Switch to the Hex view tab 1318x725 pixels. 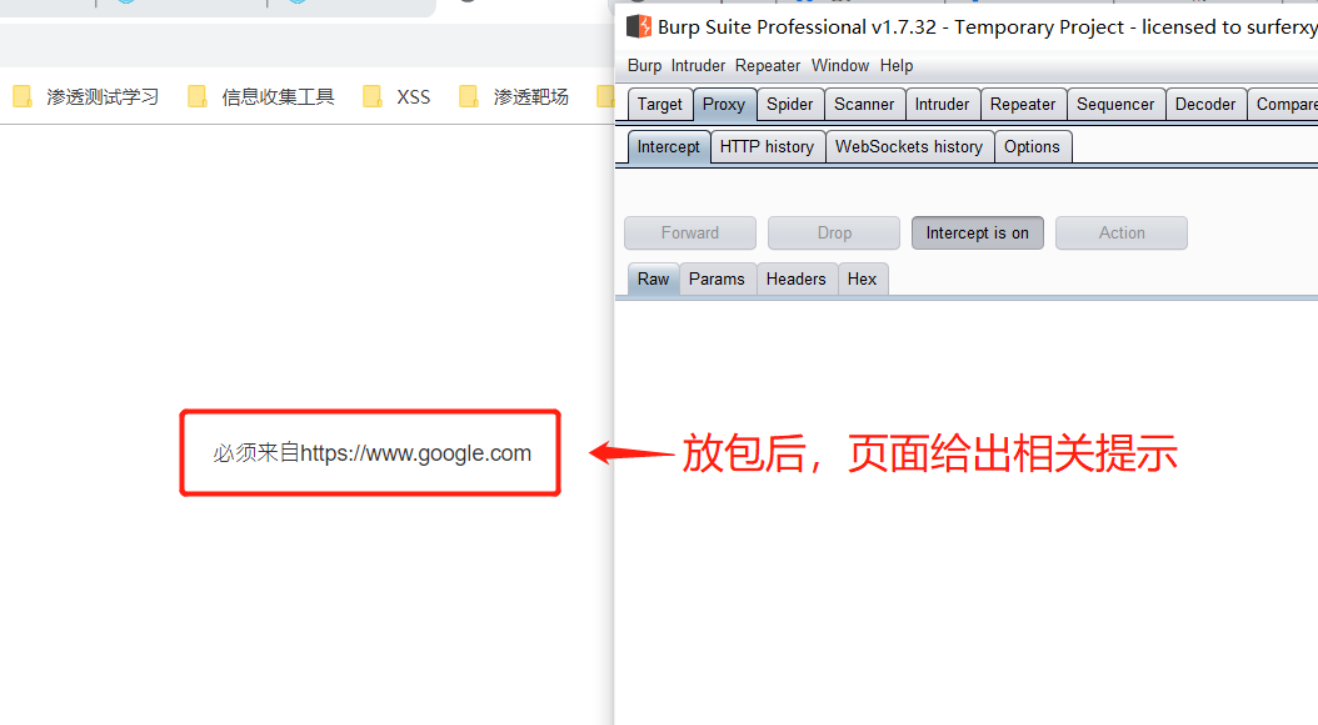pos(862,279)
